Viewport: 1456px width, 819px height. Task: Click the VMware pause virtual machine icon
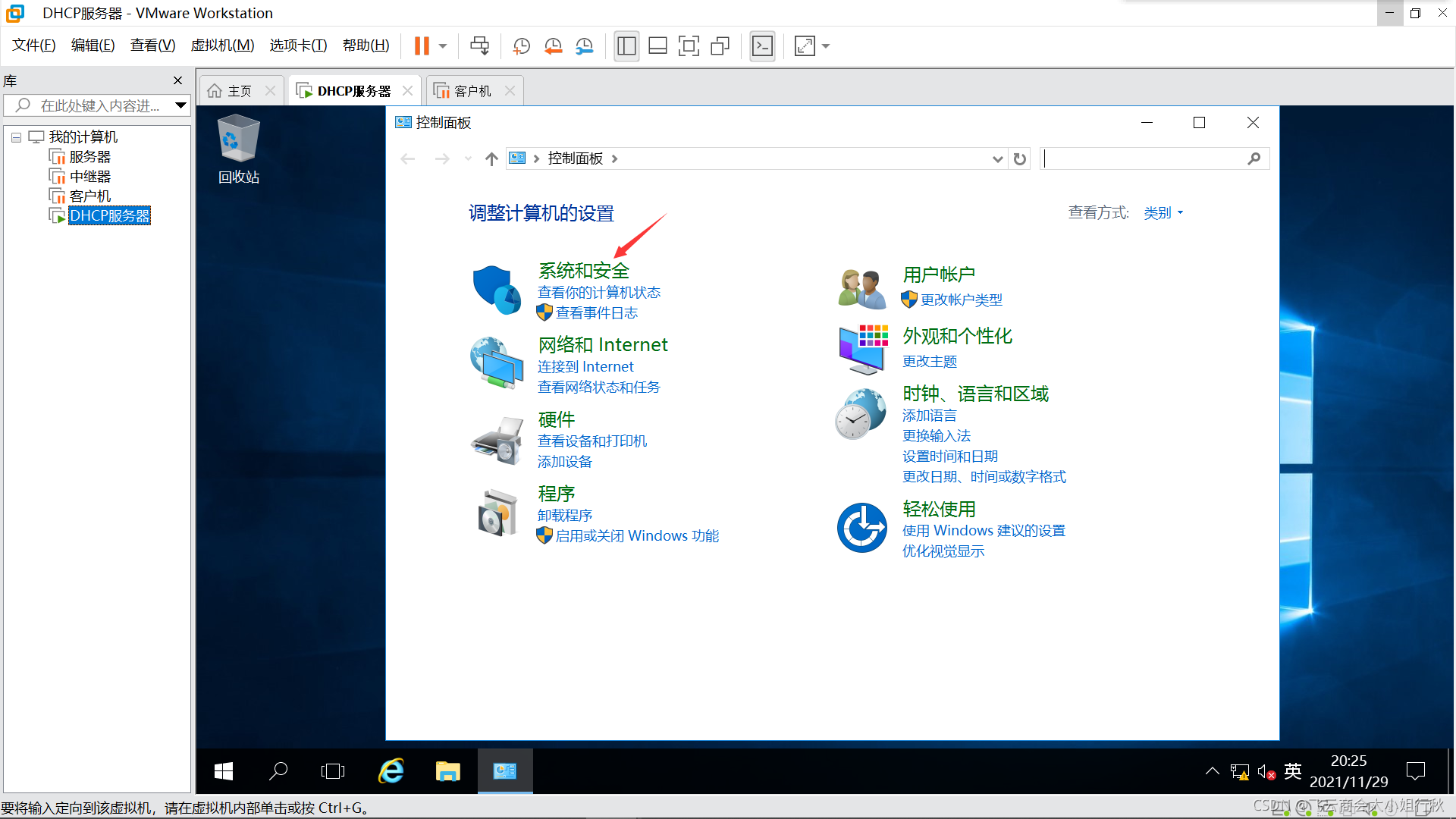coord(422,46)
